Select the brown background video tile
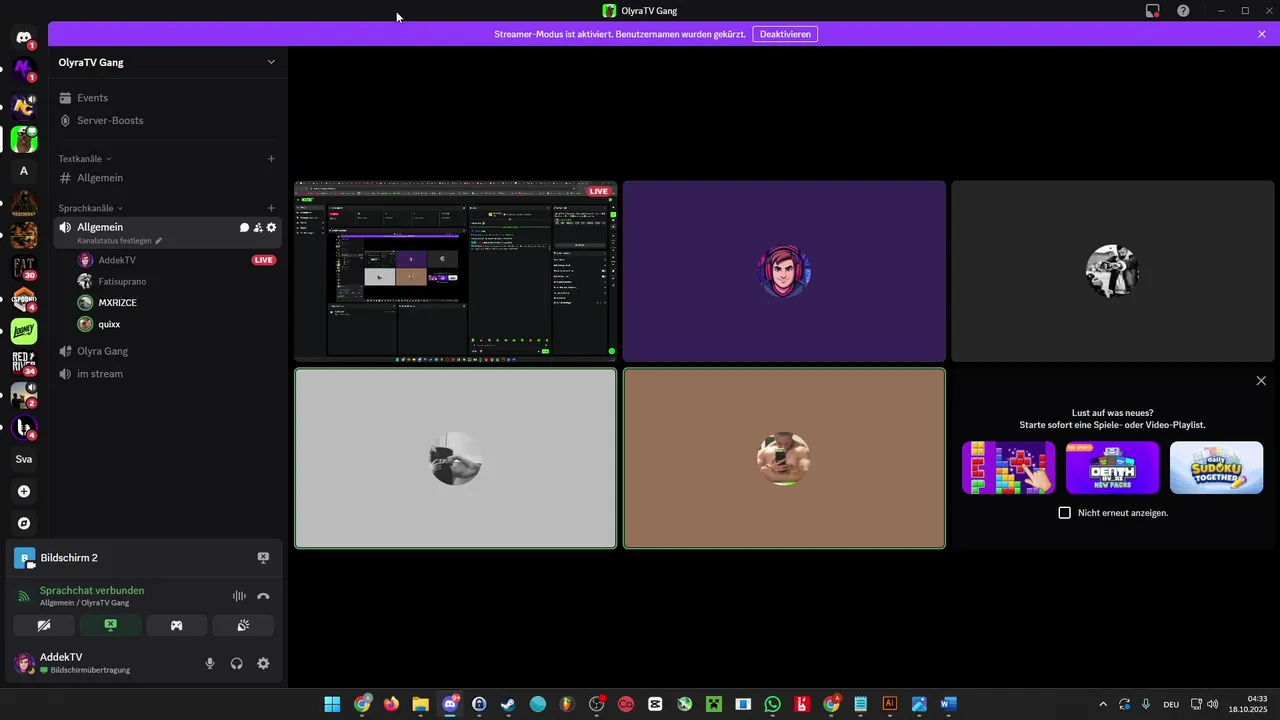The image size is (1280, 720). click(x=784, y=459)
